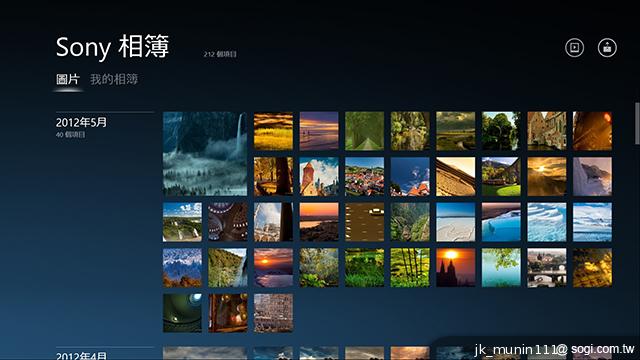Click the 40 個項目 count under 2012年5月
The height and width of the screenshot is (360, 640).
click(71, 135)
